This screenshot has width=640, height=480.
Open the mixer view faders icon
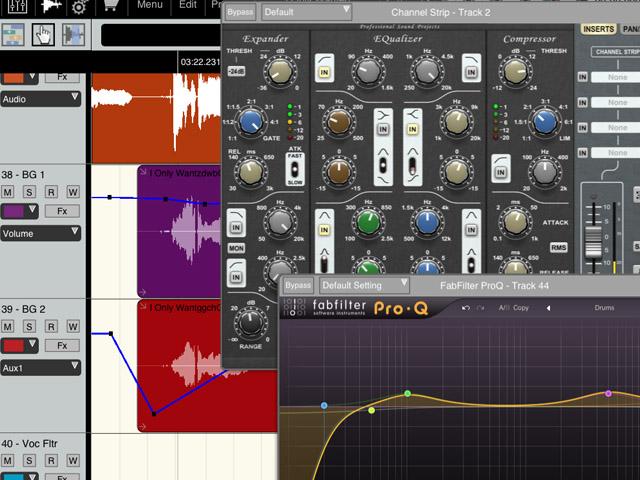click(x=17, y=6)
